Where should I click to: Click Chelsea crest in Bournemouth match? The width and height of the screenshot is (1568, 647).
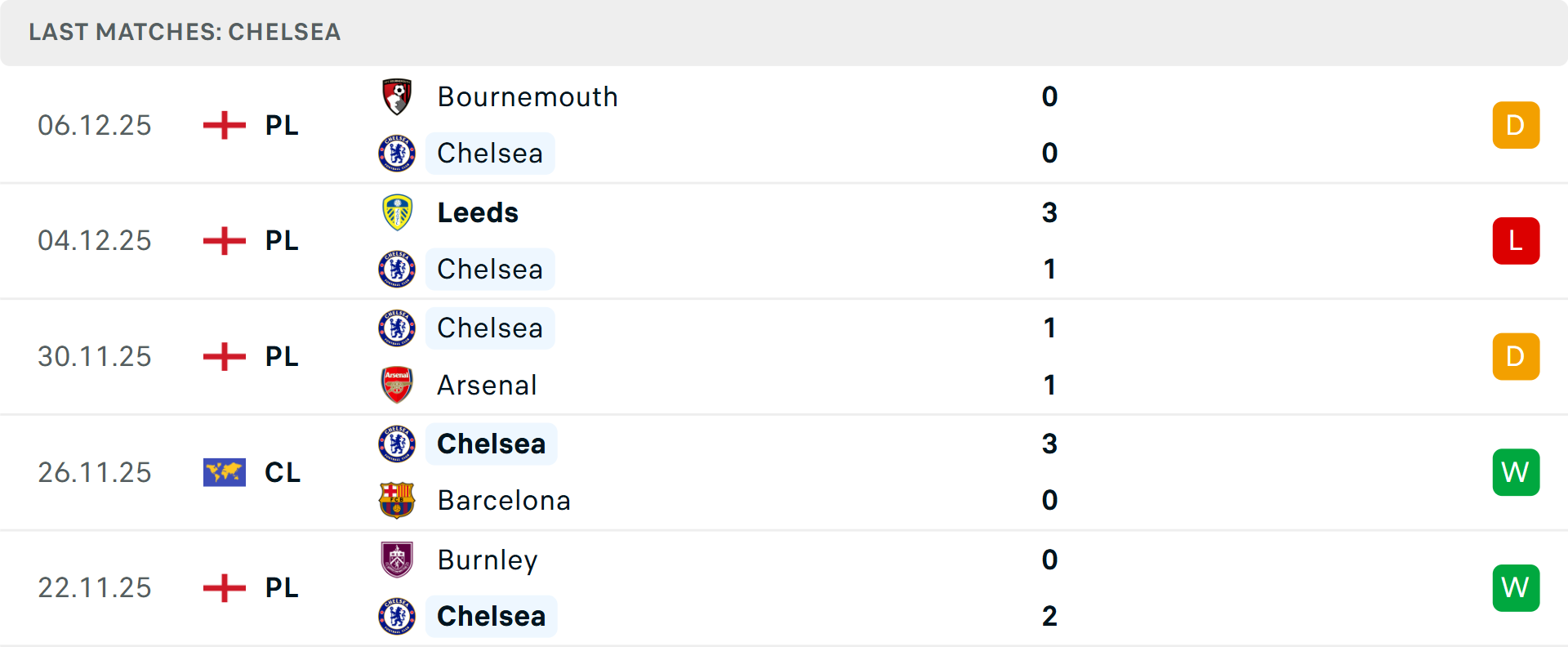pos(397,154)
